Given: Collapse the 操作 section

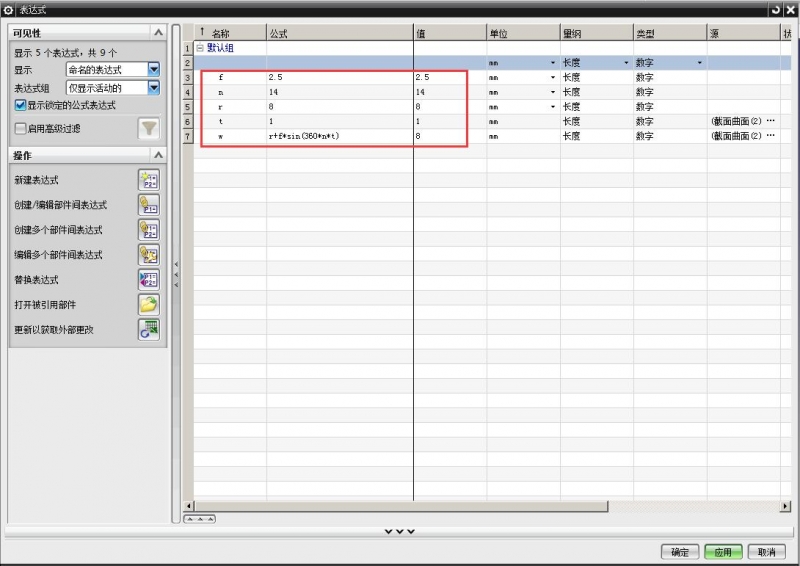Looking at the screenshot, I should [x=159, y=155].
